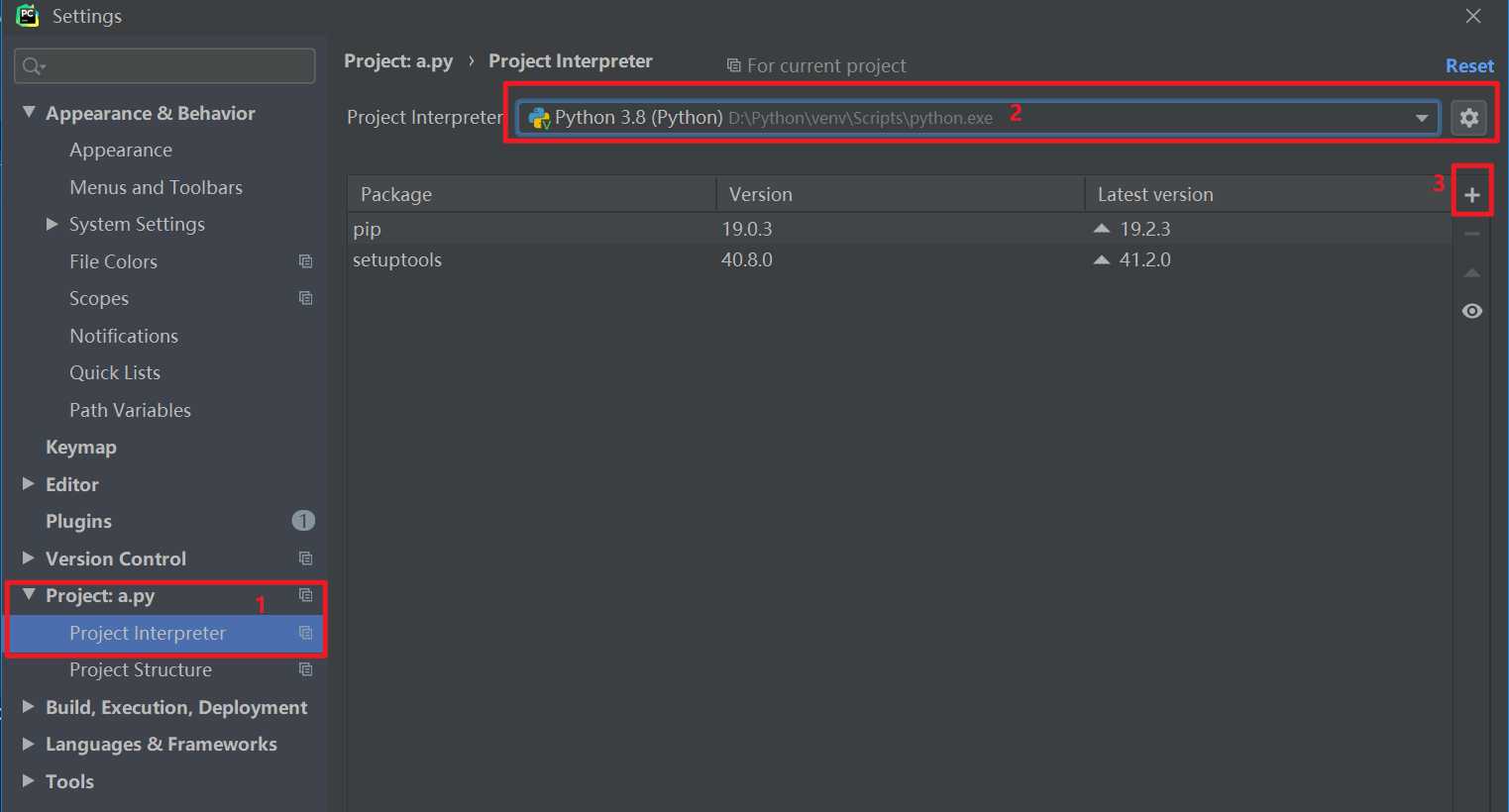Open Quick Lists settings
Viewport: 1509px width, 812px height.
tap(115, 373)
